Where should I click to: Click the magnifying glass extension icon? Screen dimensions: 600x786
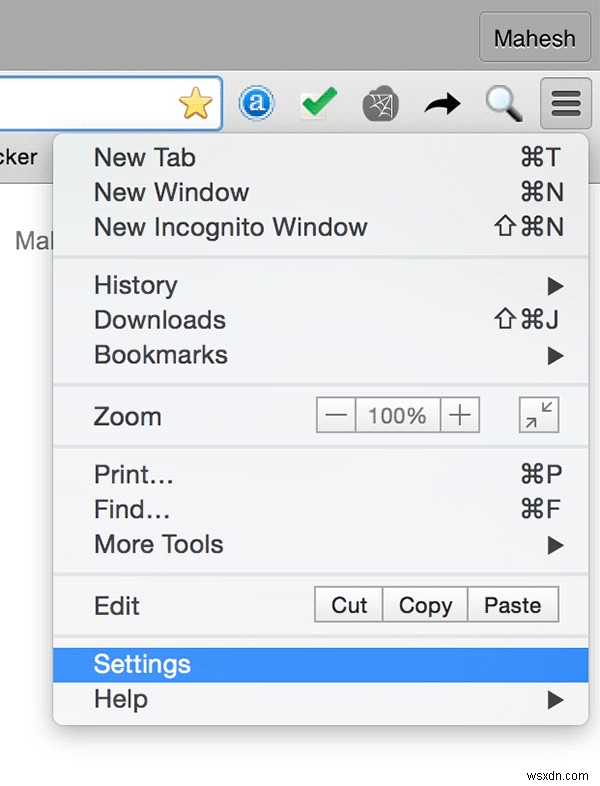504,103
